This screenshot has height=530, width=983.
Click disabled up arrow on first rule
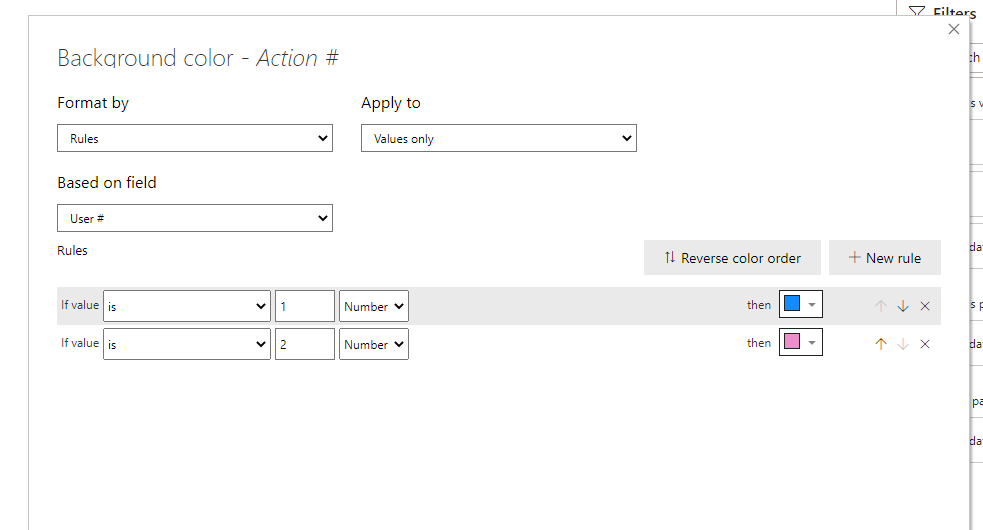tap(881, 306)
